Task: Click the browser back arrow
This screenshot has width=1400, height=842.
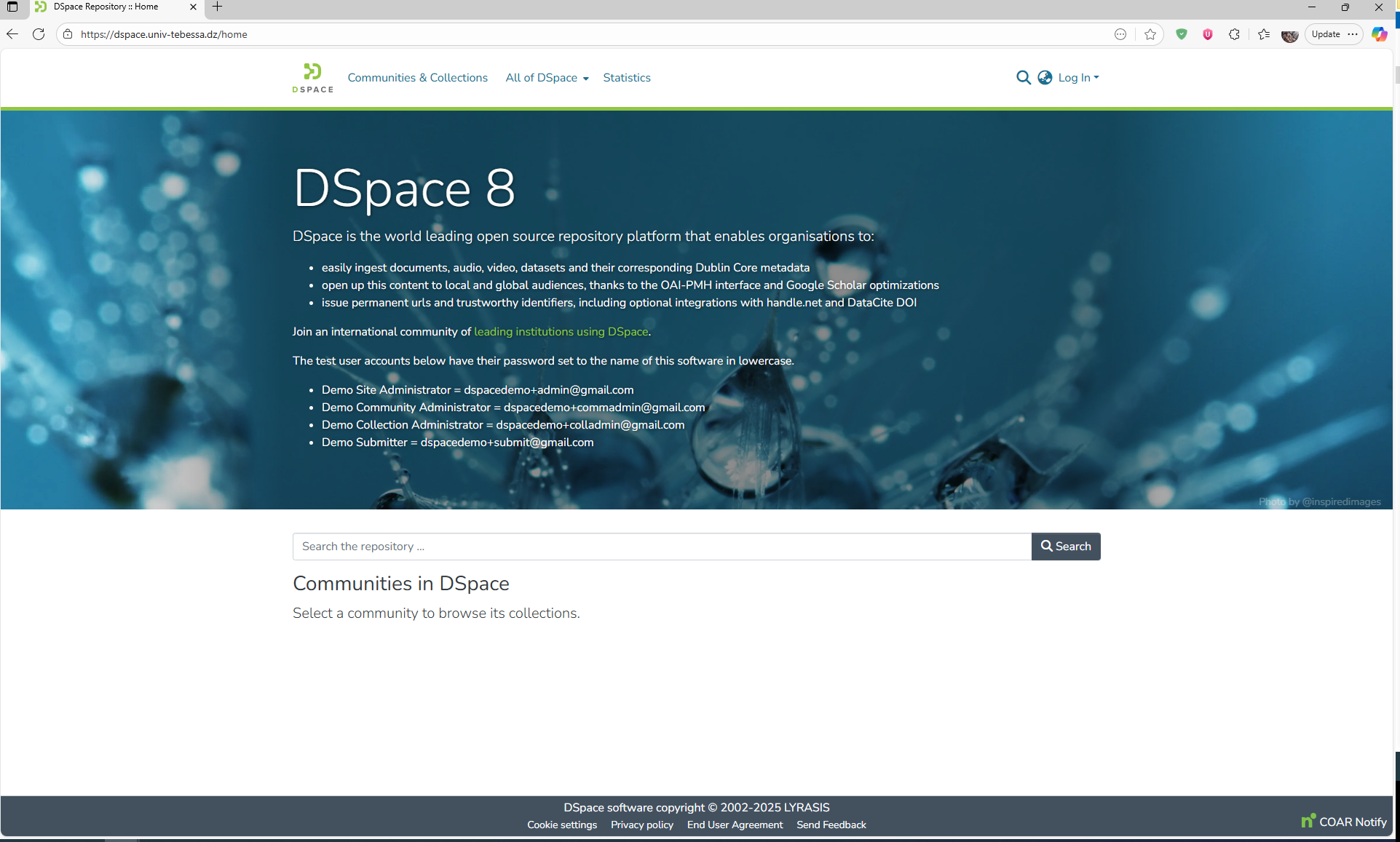Action: [x=12, y=33]
